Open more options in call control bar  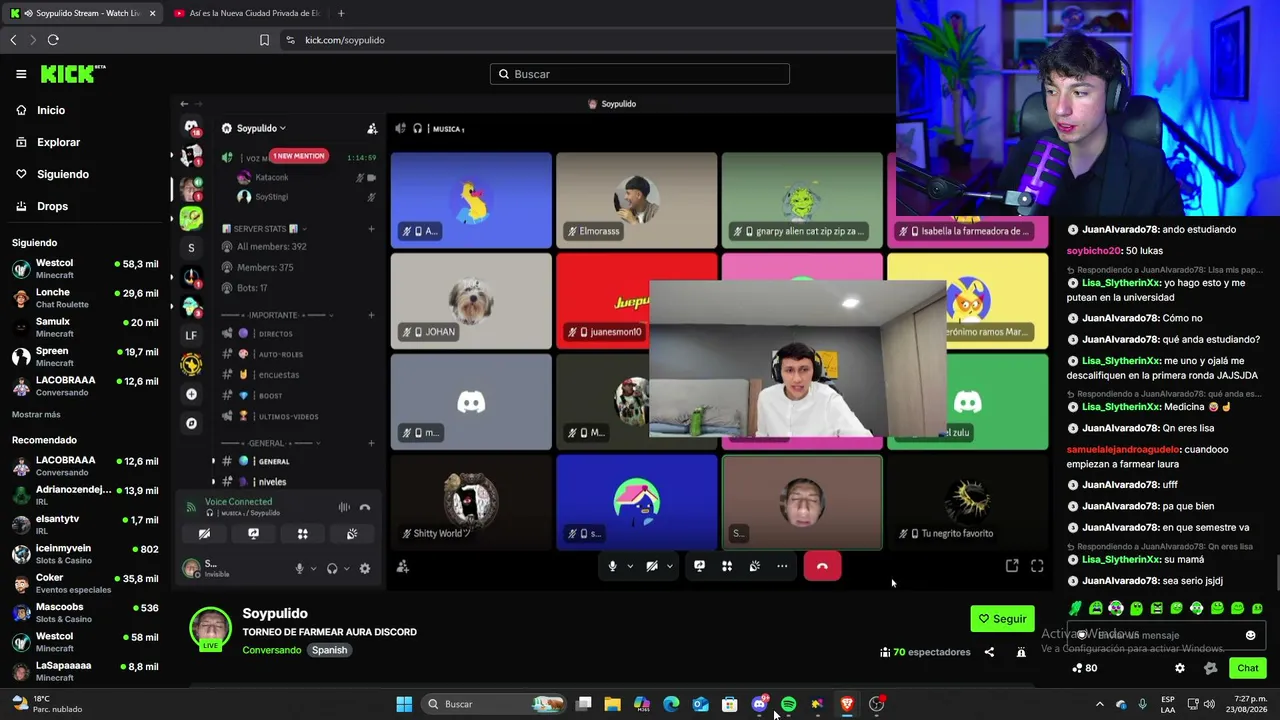point(782,566)
